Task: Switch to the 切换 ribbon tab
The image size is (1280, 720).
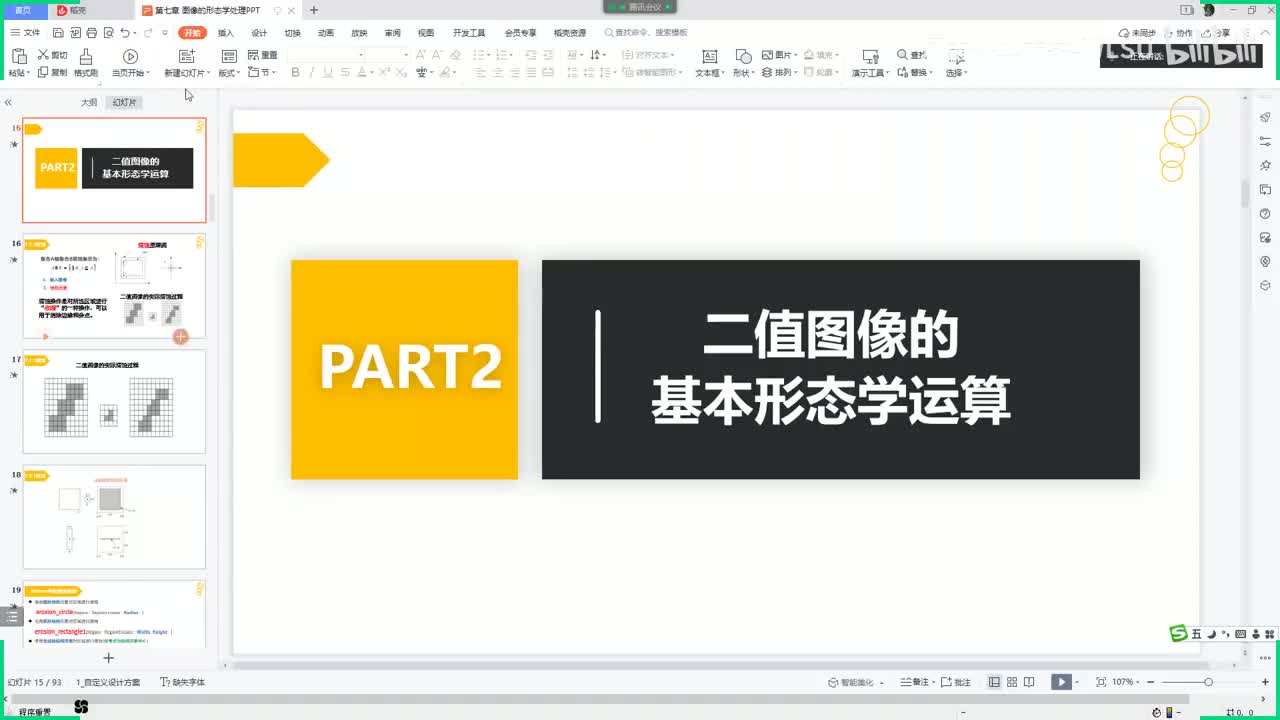Action: coord(292,33)
